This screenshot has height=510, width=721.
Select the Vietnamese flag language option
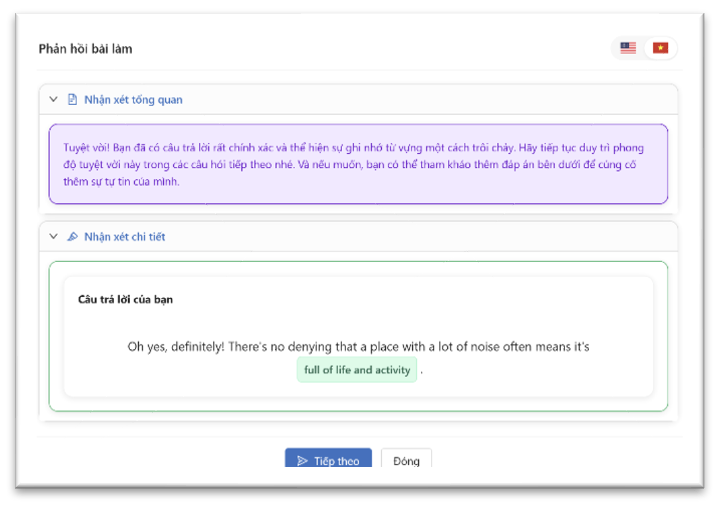coord(660,48)
